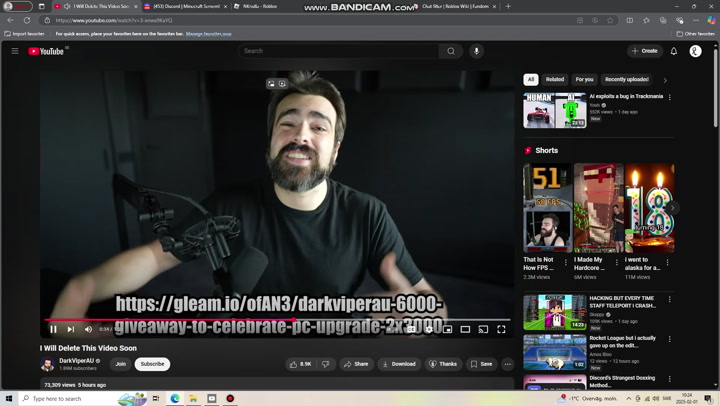Open the Windows Start menu

(x=9, y=398)
